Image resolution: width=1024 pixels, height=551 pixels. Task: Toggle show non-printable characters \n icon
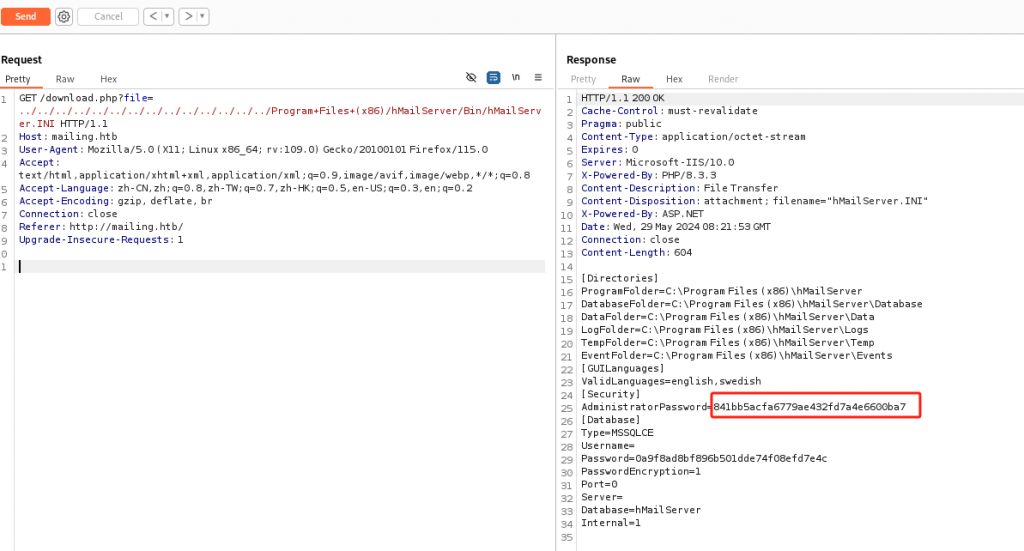pyautogui.click(x=515, y=78)
